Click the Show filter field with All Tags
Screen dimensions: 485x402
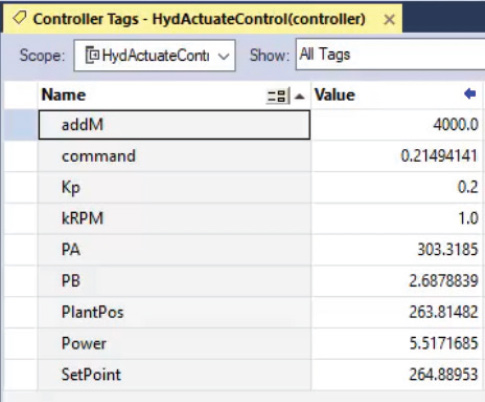pos(390,54)
